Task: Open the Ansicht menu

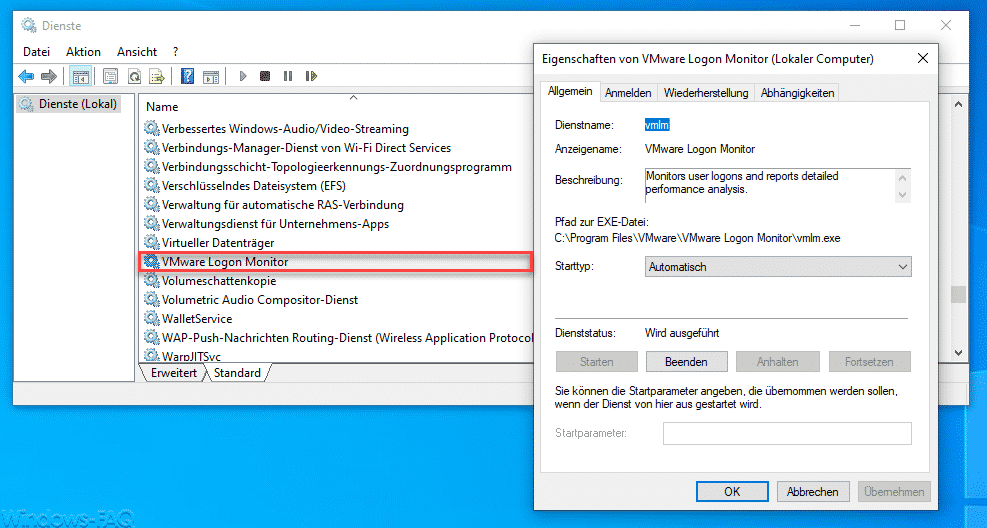Action: (x=137, y=52)
